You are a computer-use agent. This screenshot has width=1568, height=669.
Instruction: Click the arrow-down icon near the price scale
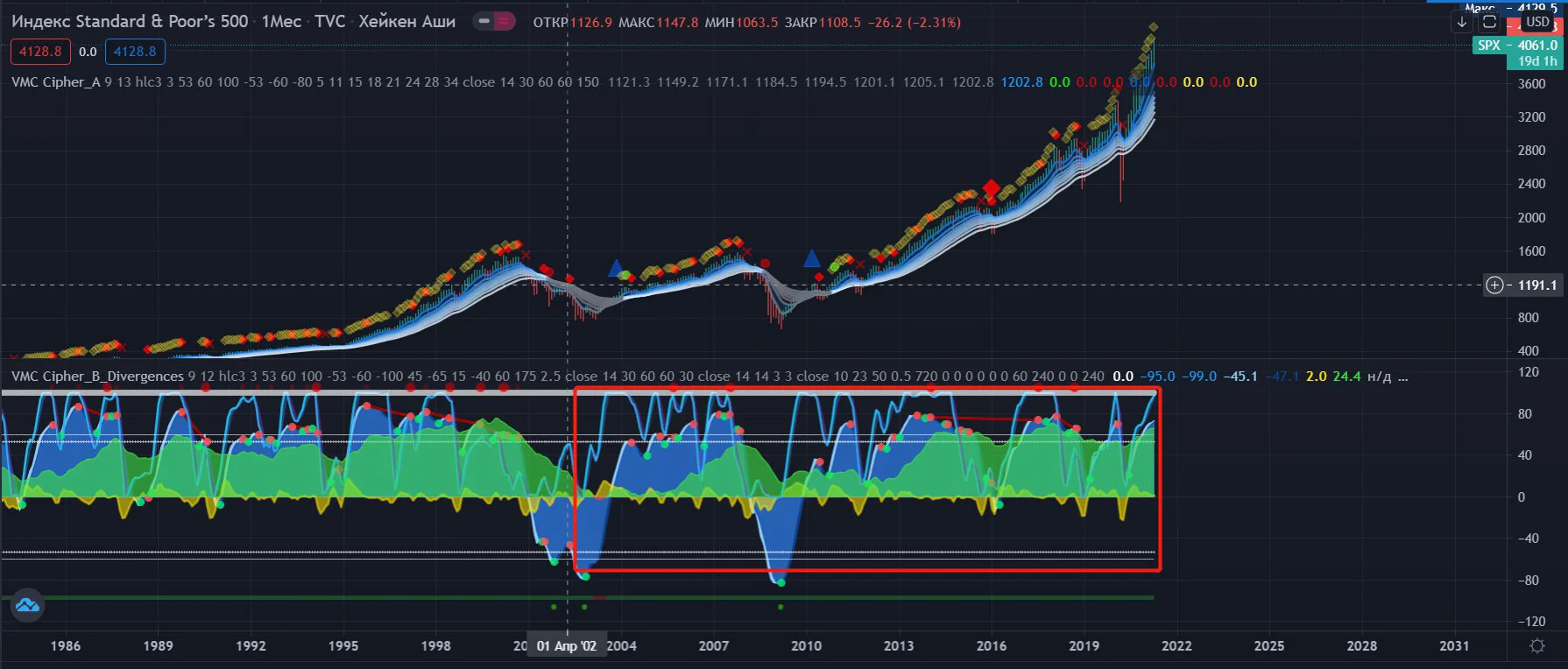(1462, 22)
